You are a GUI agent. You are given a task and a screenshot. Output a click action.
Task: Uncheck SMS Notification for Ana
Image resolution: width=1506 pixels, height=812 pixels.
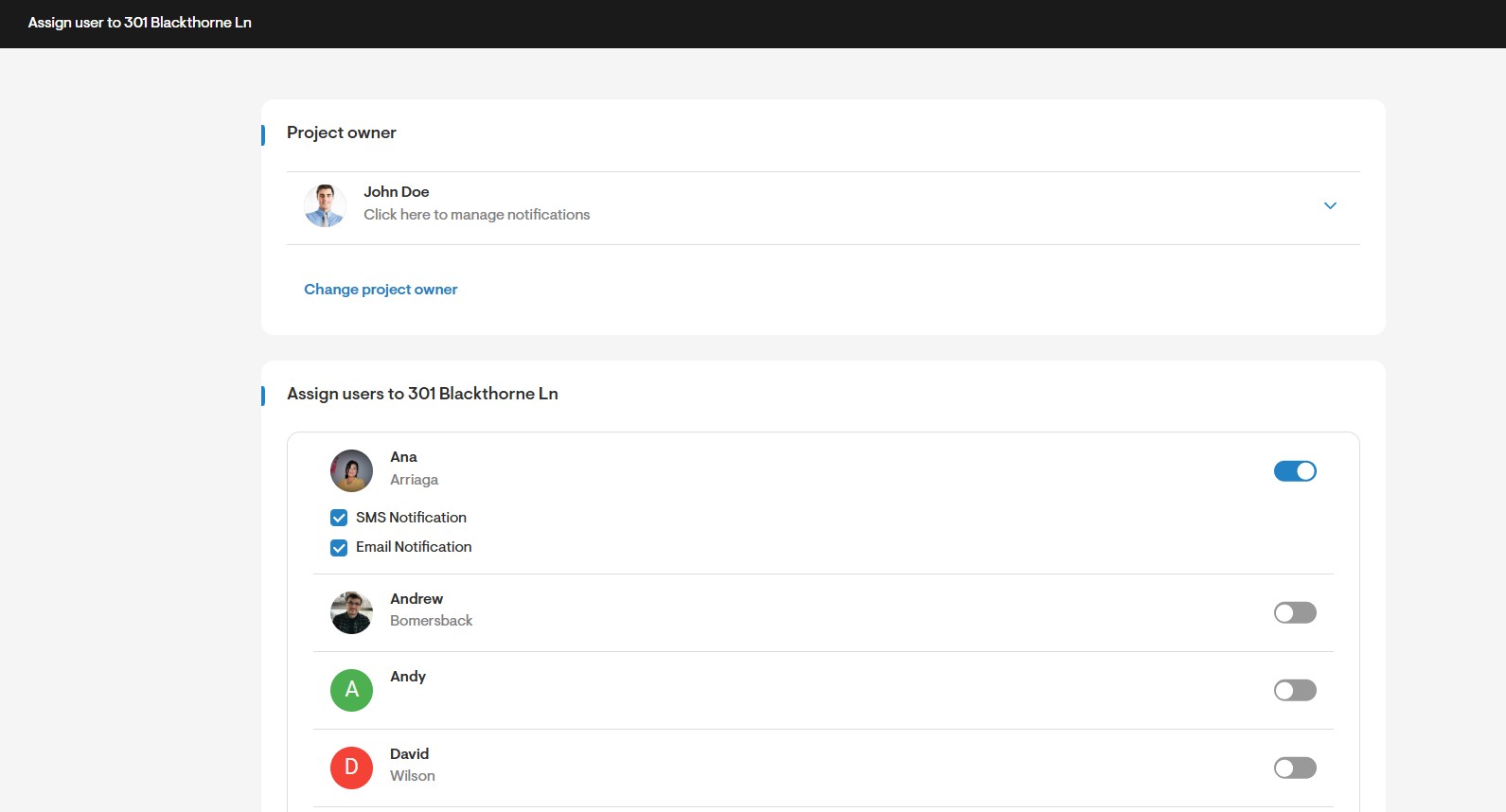339,518
